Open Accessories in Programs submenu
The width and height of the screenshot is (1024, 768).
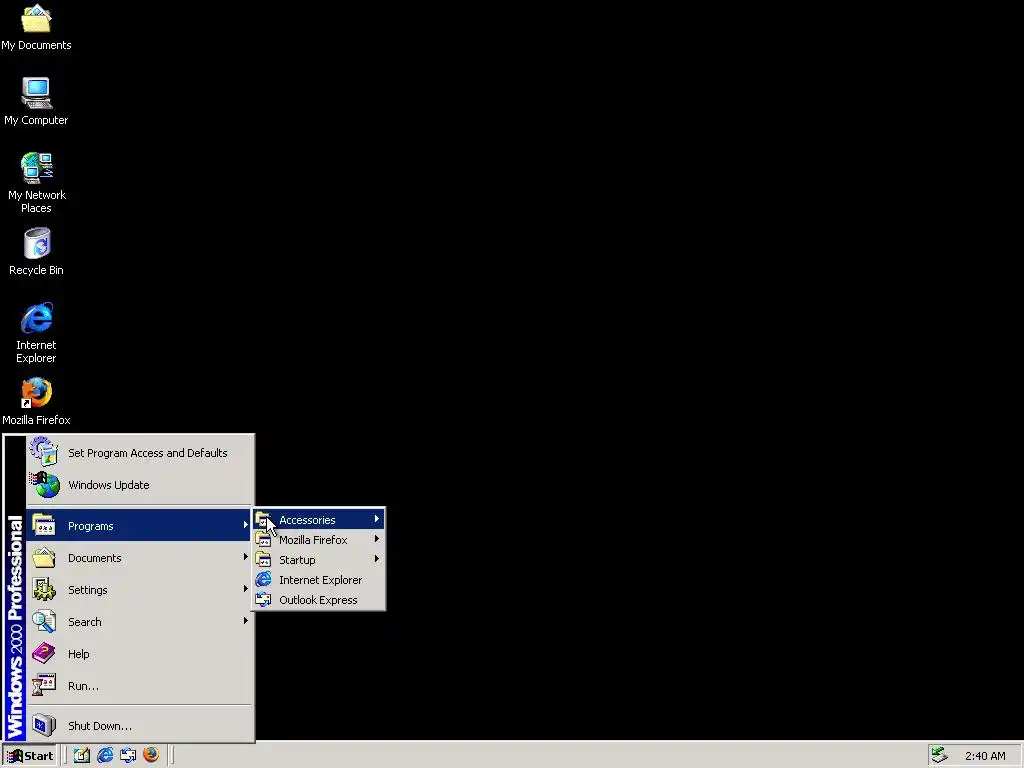(319, 520)
